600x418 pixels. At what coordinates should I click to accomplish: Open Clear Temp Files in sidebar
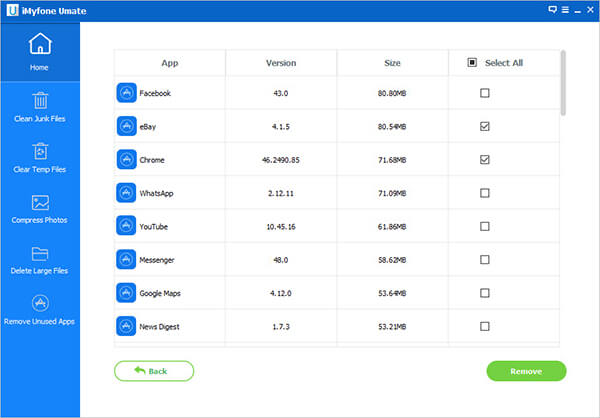click(x=40, y=158)
